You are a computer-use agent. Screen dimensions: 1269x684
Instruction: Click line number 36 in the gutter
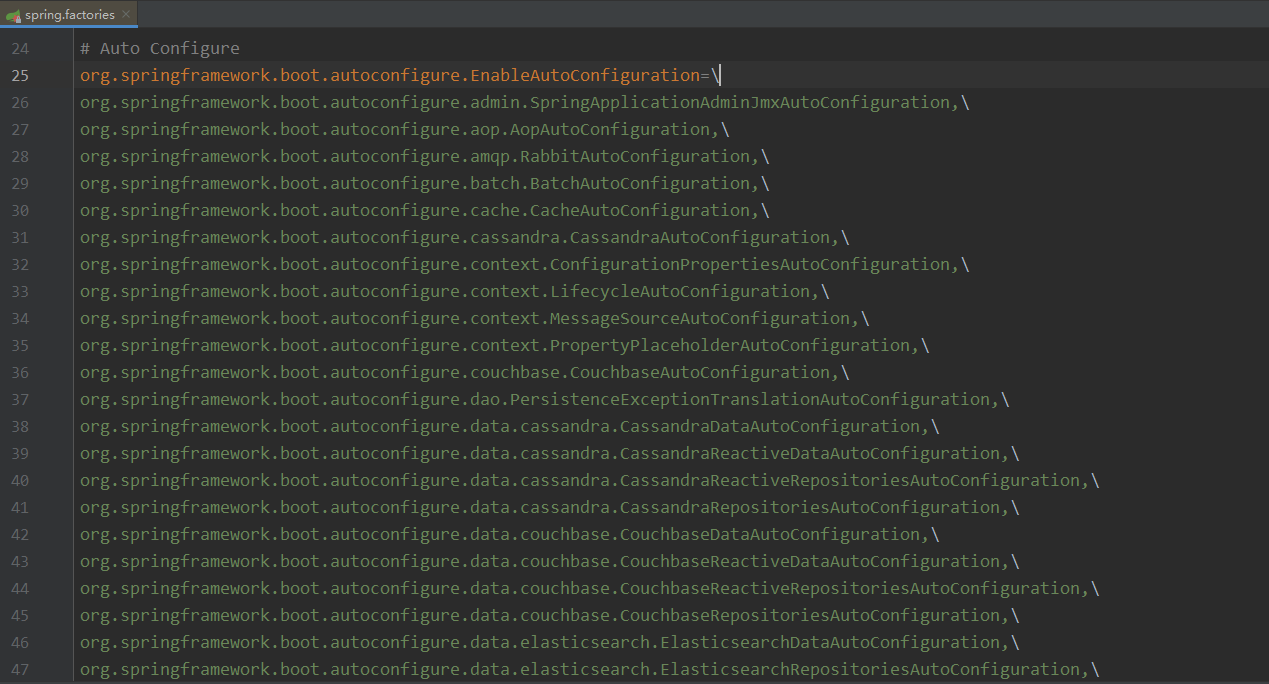tap(20, 373)
